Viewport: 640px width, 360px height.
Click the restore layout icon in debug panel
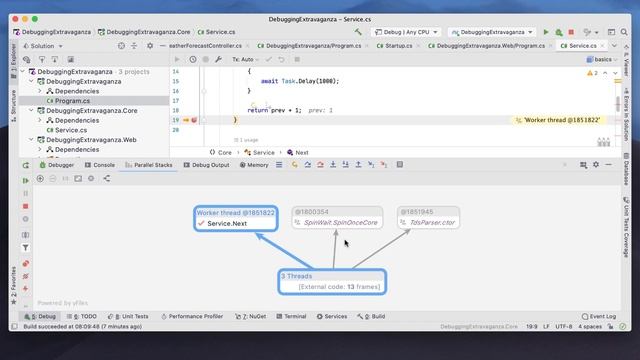(x=583, y=164)
